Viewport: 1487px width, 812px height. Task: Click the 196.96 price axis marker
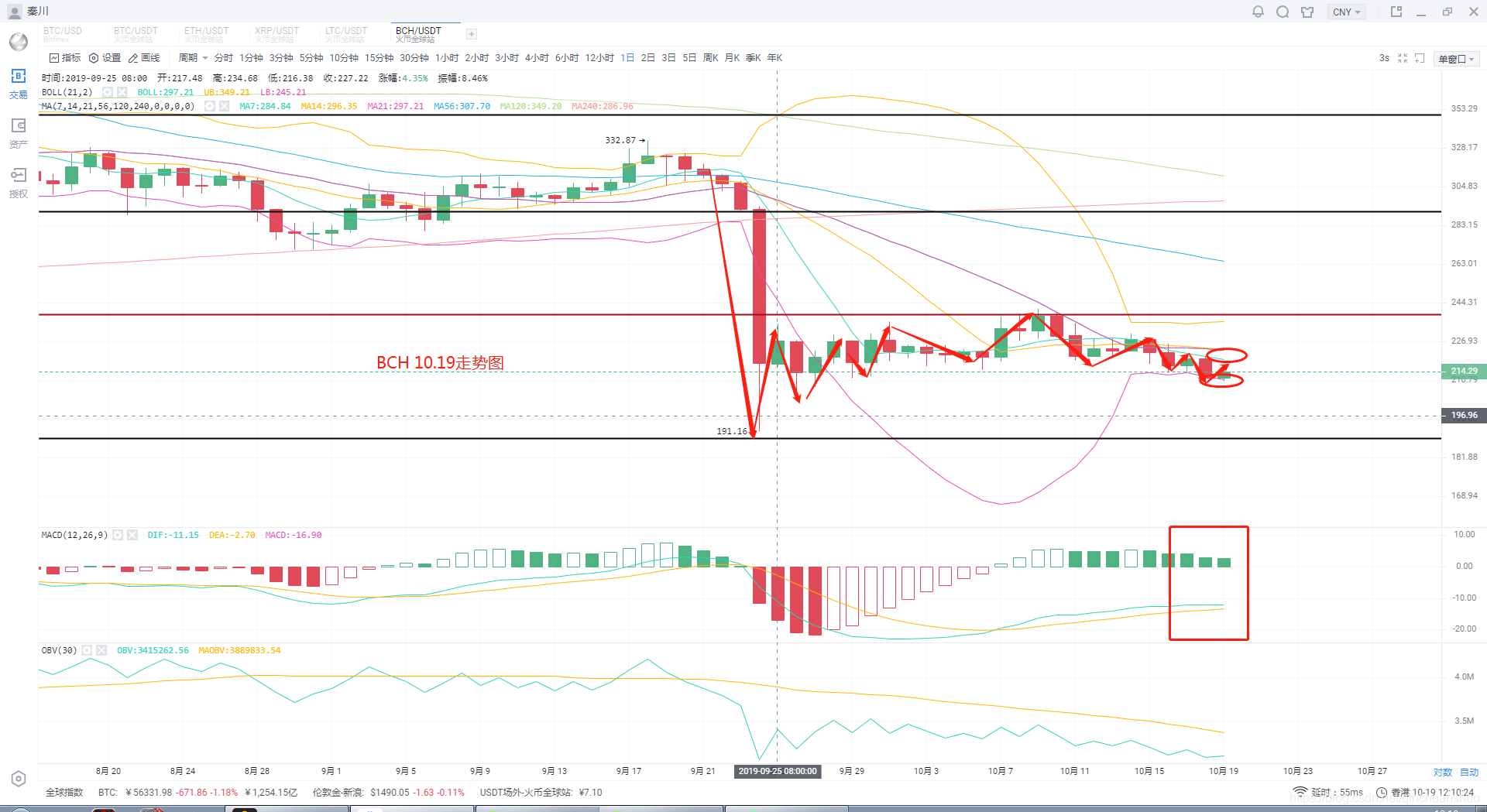tap(1463, 415)
